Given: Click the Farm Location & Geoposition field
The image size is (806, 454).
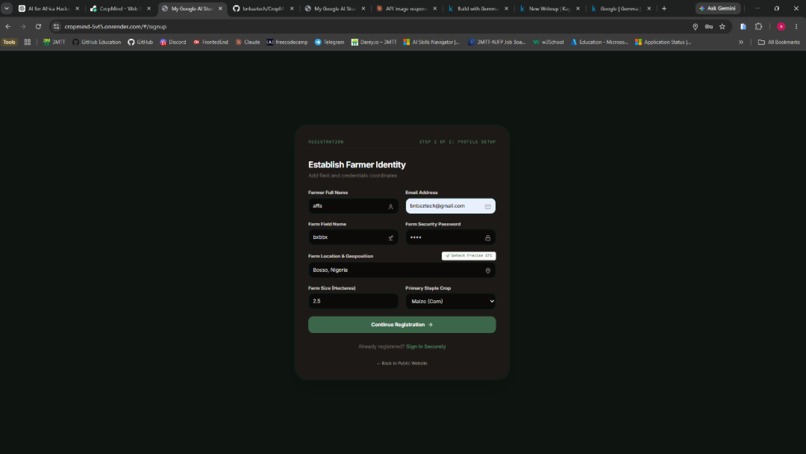Looking at the screenshot, I should pyautogui.click(x=402, y=270).
